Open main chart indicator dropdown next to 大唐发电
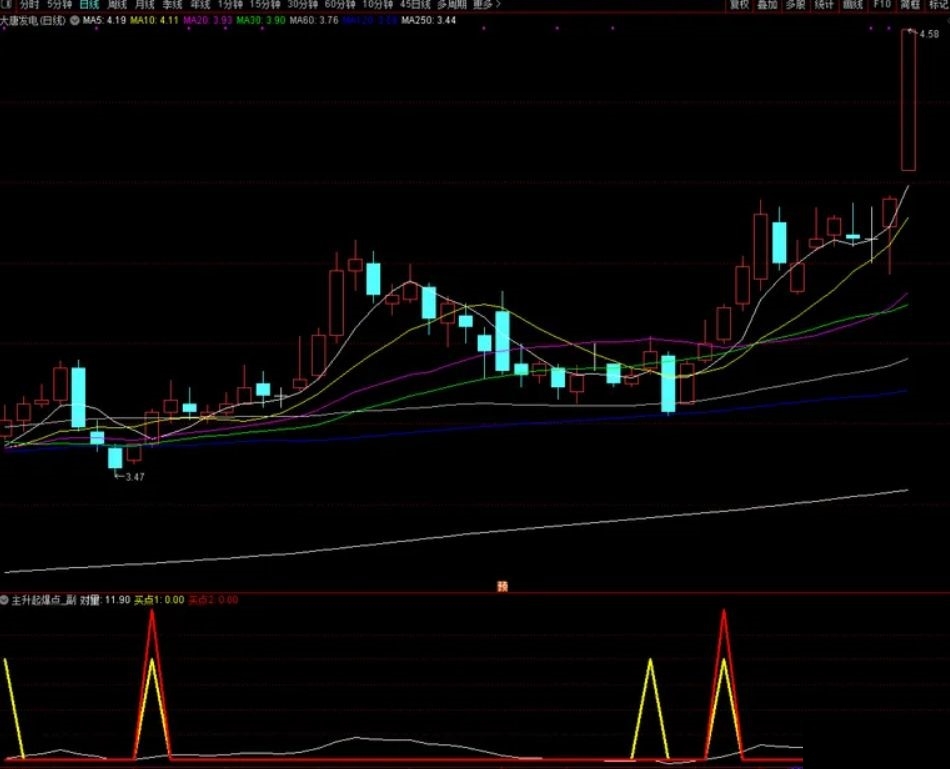Viewport: 950px width, 769px height. pyautogui.click(x=74, y=21)
